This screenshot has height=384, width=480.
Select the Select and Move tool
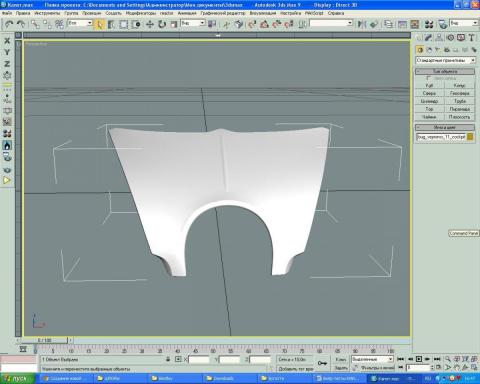coord(150,24)
